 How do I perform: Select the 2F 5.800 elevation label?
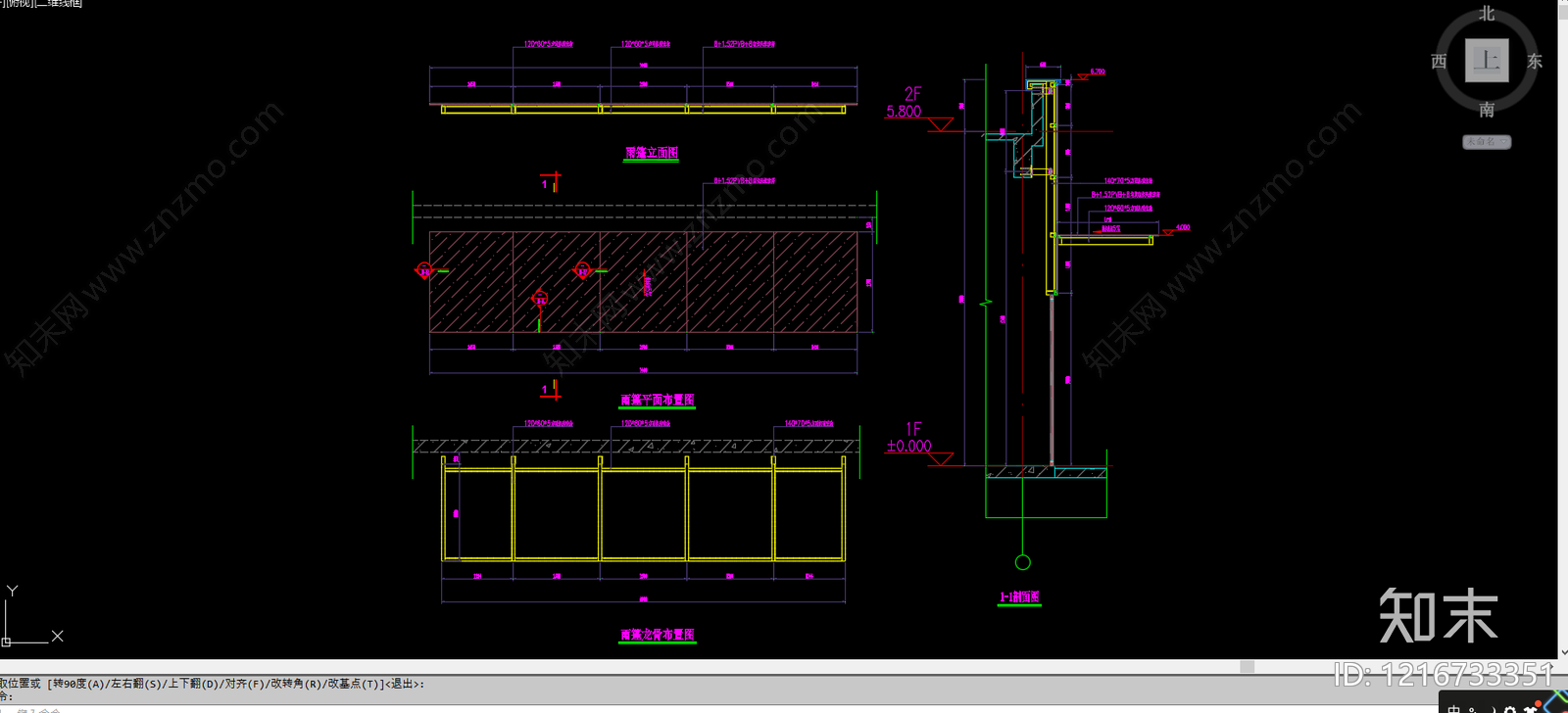pyautogui.click(x=906, y=103)
